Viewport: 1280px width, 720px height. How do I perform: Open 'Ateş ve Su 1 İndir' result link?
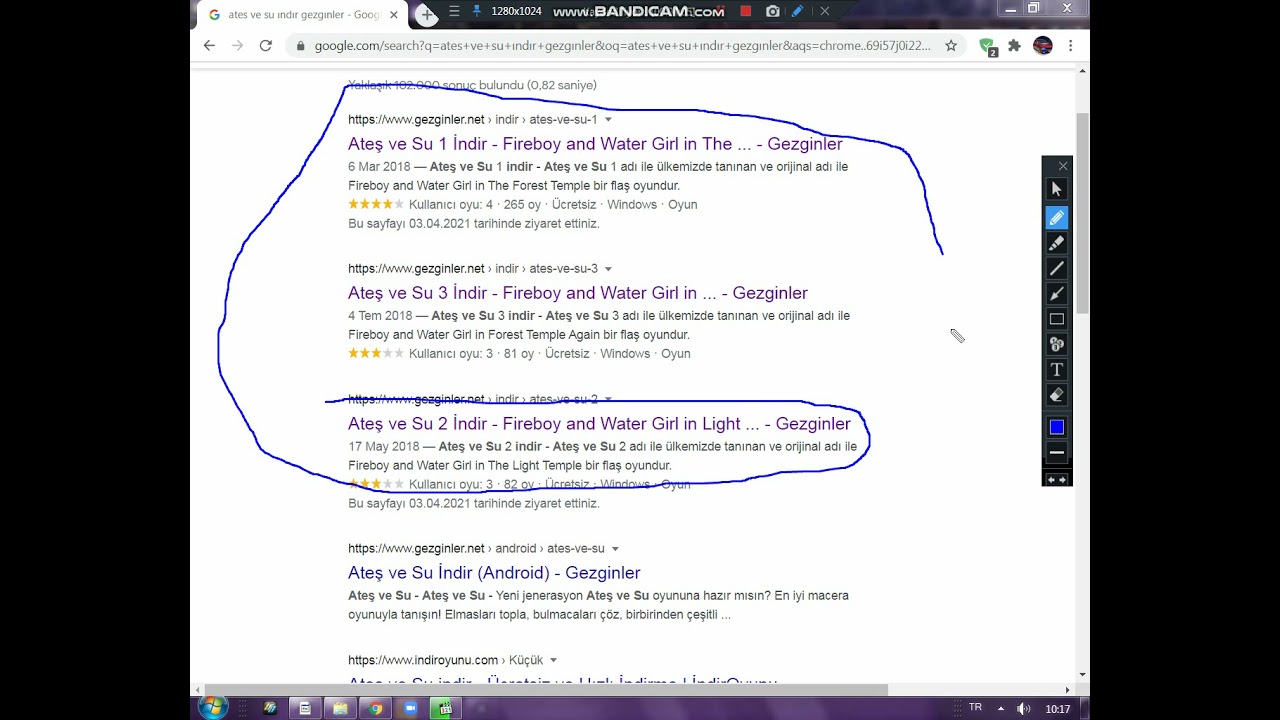pos(595,144)
